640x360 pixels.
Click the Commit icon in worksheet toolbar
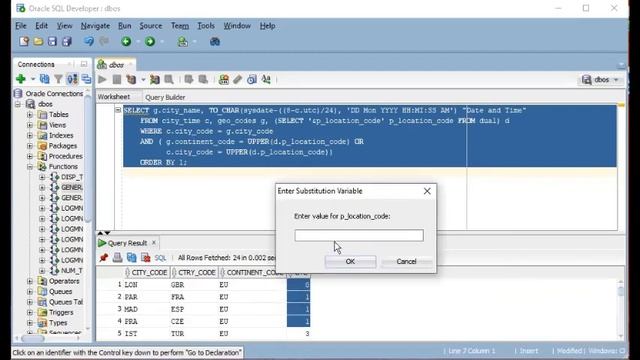(x=189, y=79)
